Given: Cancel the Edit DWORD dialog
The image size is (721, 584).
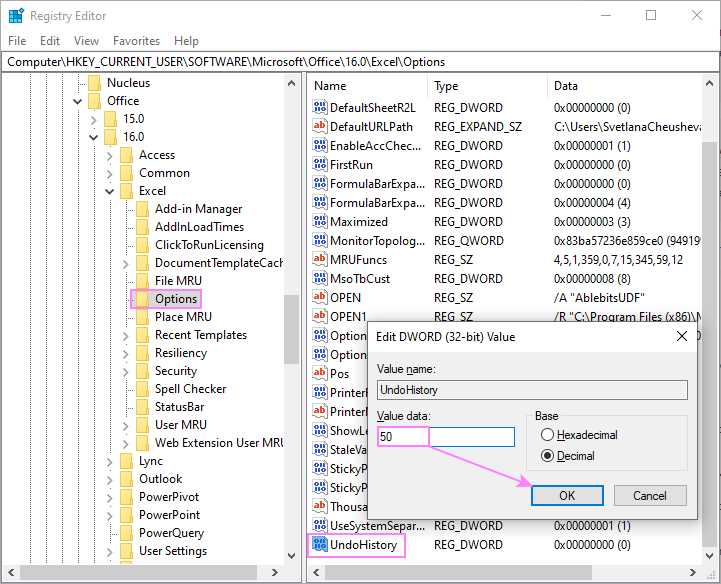Looking at the screenshot, I should [649, 495].
